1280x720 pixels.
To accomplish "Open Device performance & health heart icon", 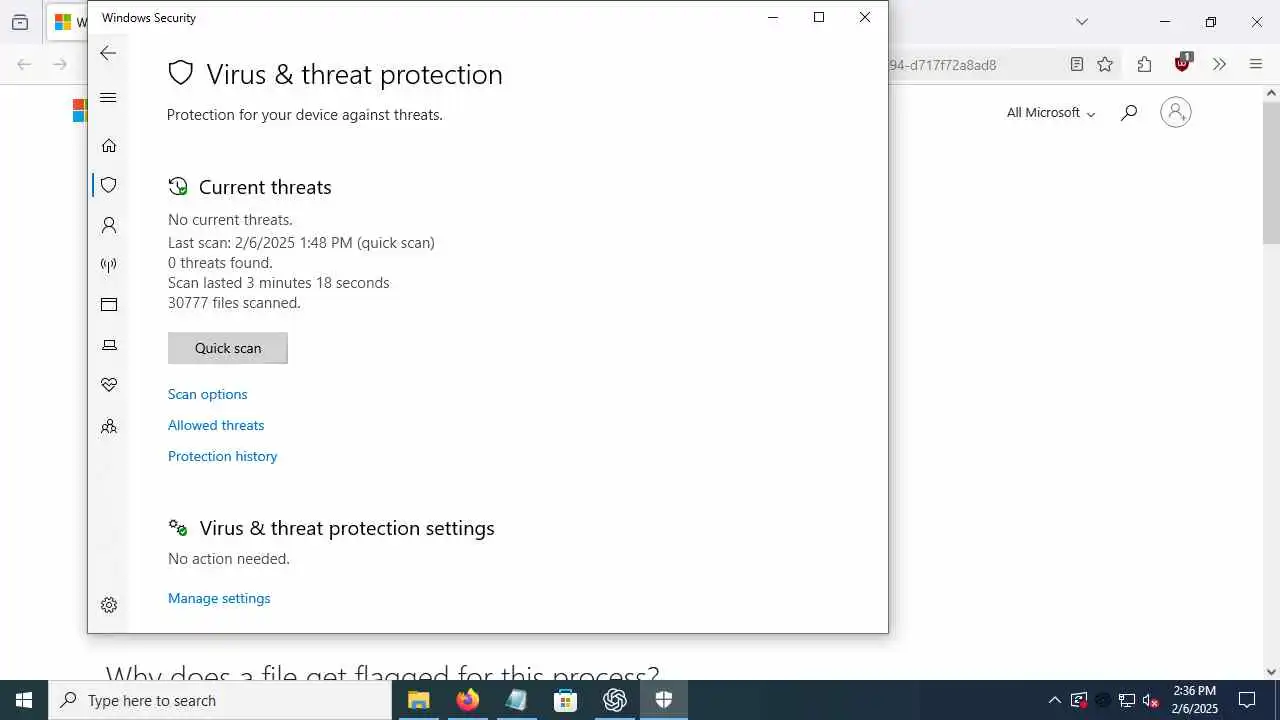I will [x=109, y=385].
